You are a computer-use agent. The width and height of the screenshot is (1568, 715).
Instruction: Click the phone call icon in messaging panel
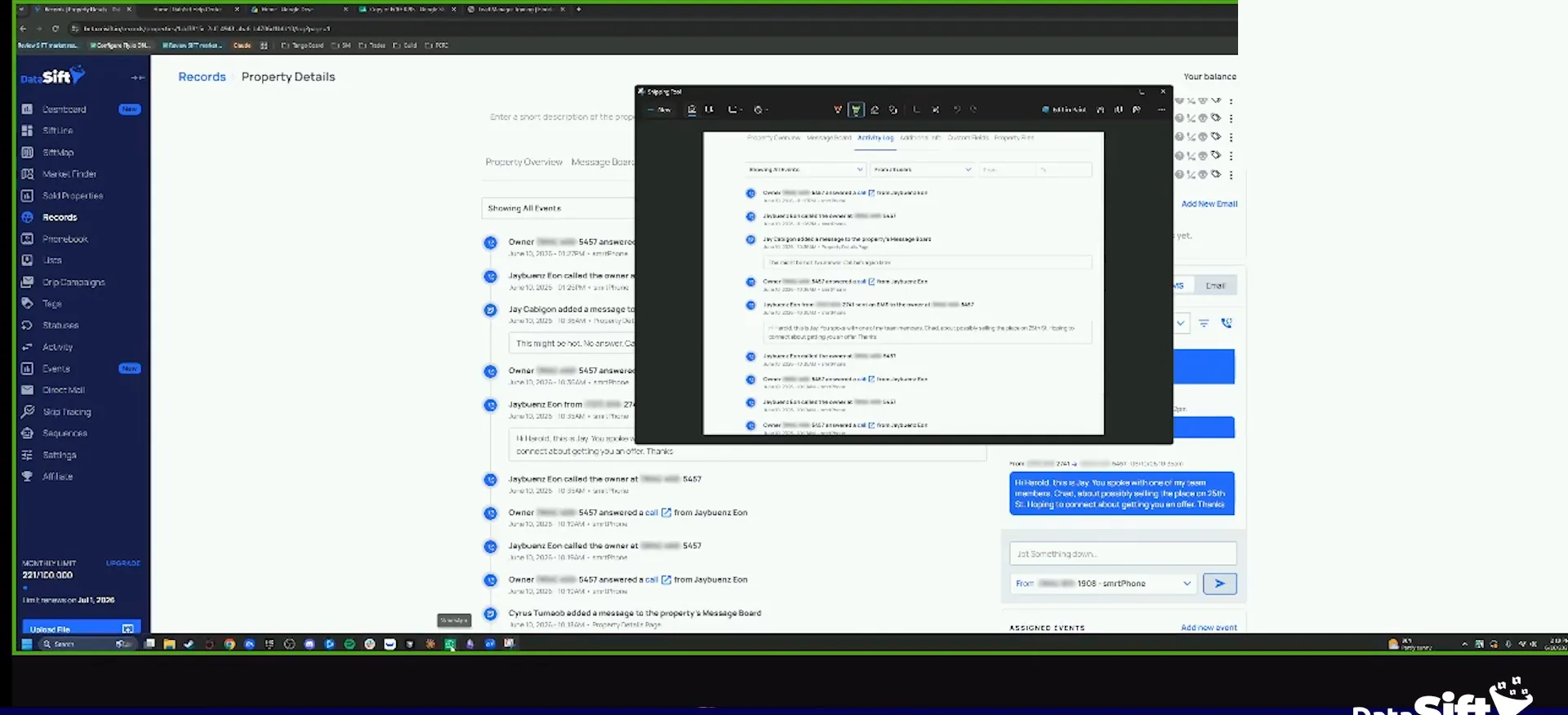[1227, 323]
